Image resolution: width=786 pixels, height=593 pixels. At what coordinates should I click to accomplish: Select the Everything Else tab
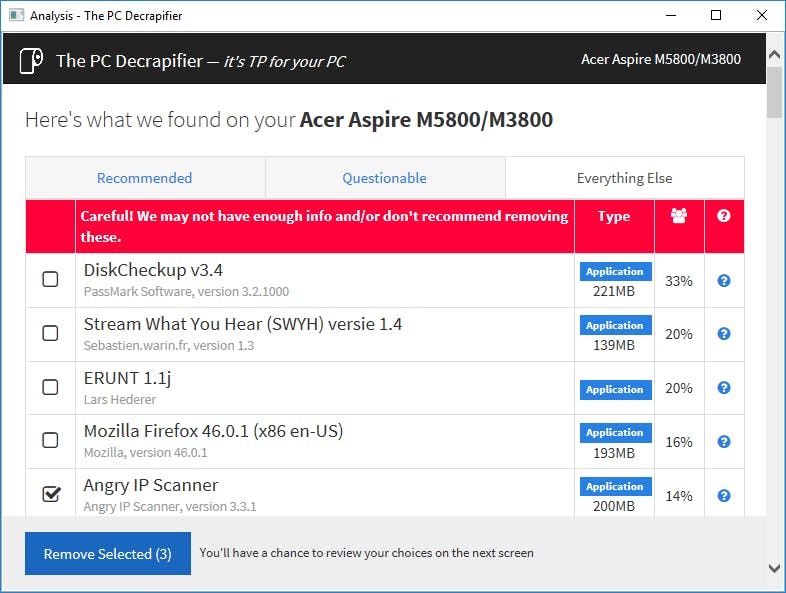(624, 178)
